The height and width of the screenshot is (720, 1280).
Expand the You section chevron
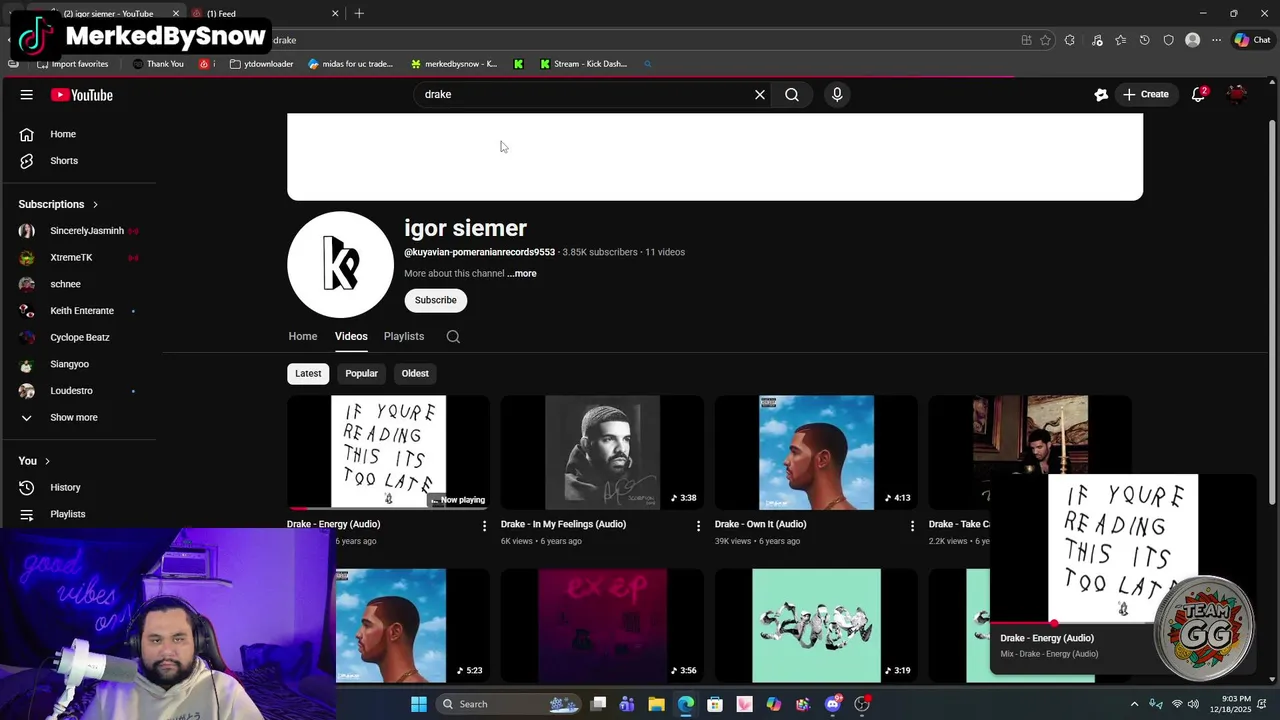click(47, 461)
